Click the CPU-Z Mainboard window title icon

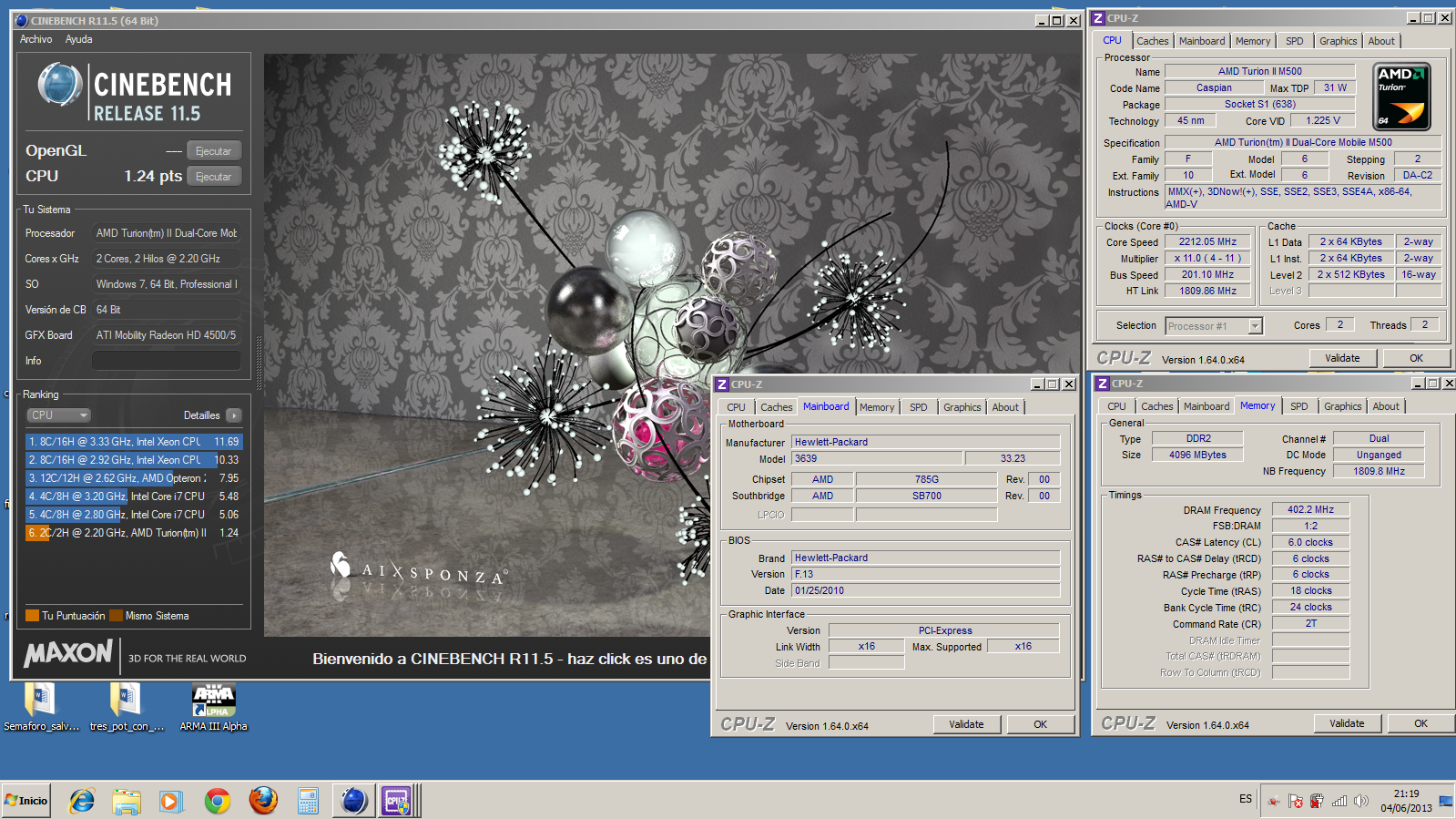coord(722,384)
